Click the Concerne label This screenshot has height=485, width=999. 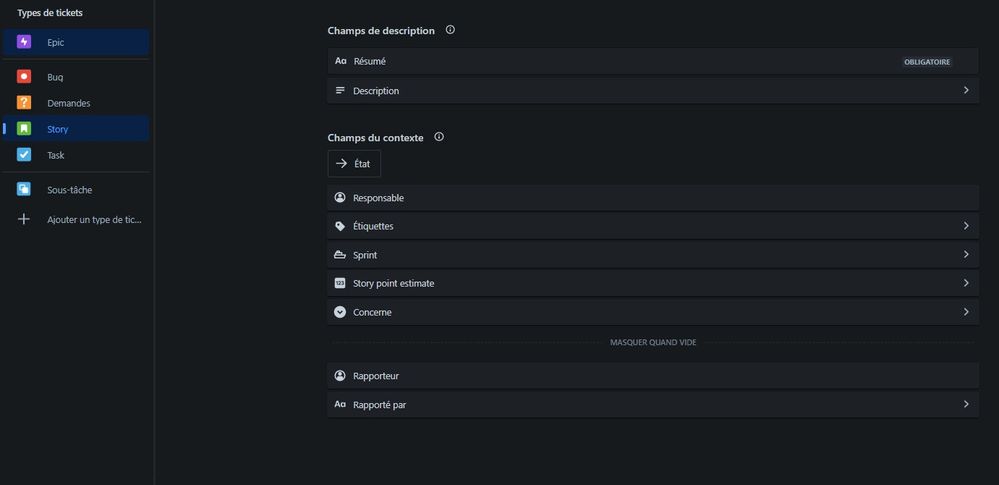click(372, 312)
